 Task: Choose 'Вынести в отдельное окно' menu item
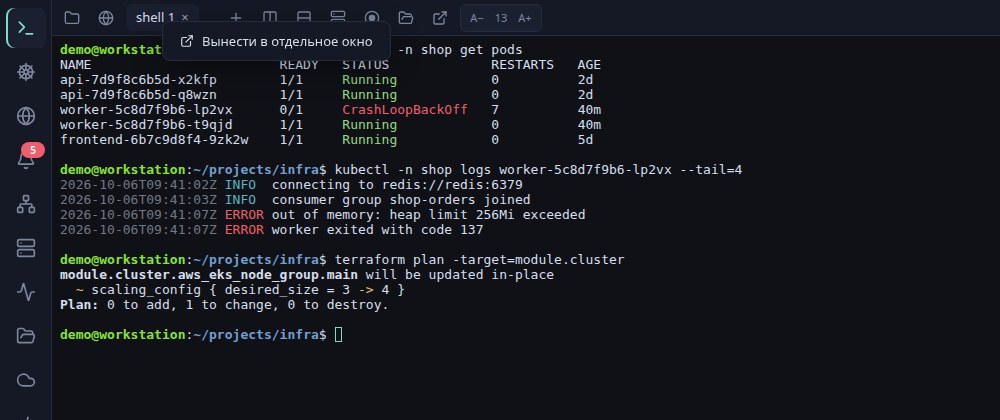click(x=276, y=41)
